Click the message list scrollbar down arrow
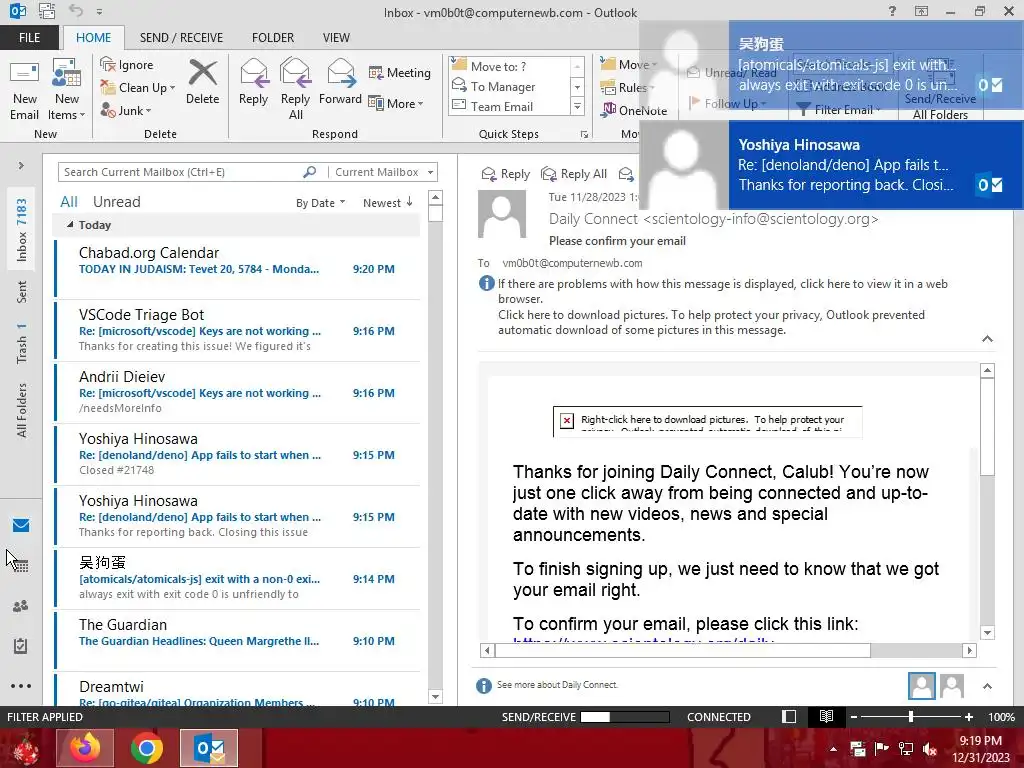1024x768 pixels. tap(436, 696)
